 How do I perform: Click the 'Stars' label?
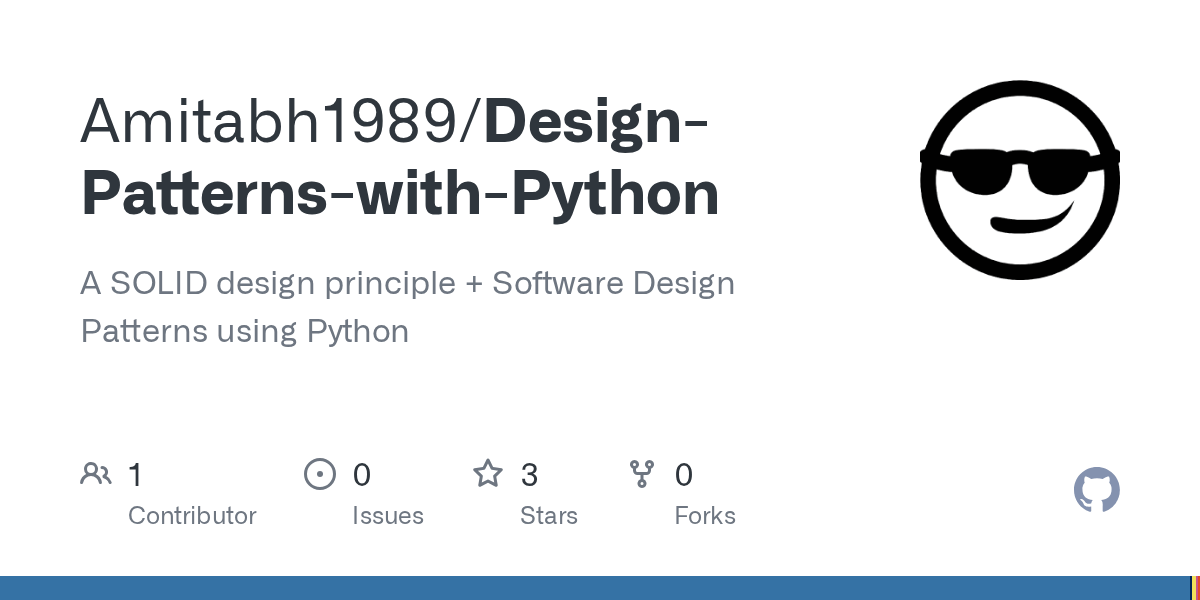tap(549, 516)
